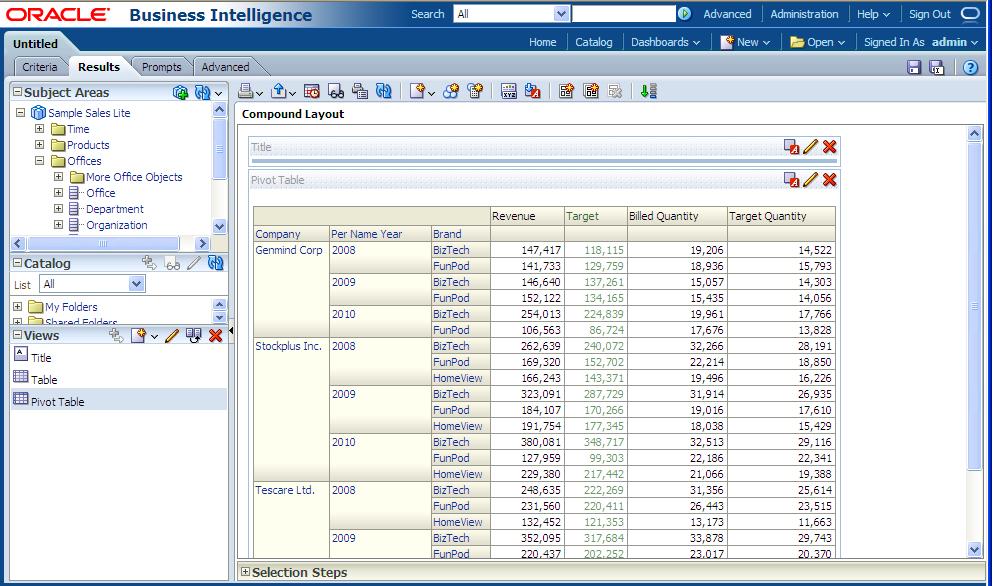
Task: Collapse the Sample Sales Lite tree node
Action: 20,112
